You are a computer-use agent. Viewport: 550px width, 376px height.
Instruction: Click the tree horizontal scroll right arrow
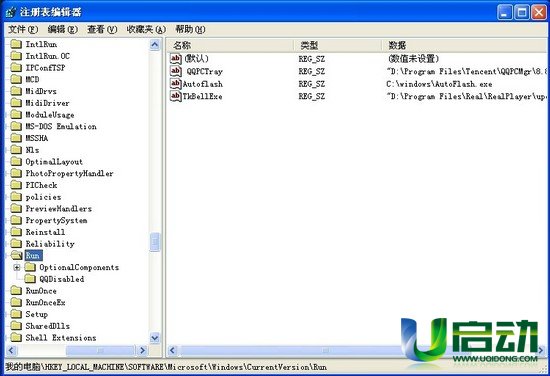pyautogui.click(x=142, y=350)
